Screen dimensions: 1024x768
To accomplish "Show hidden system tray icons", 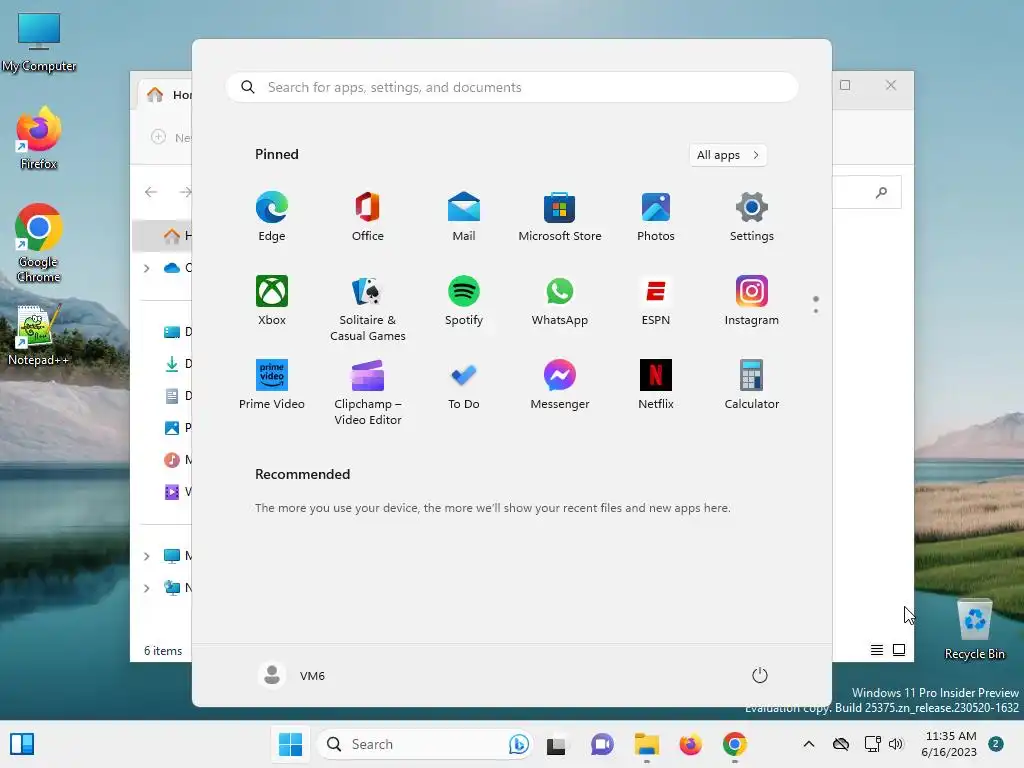I will 808,744.
